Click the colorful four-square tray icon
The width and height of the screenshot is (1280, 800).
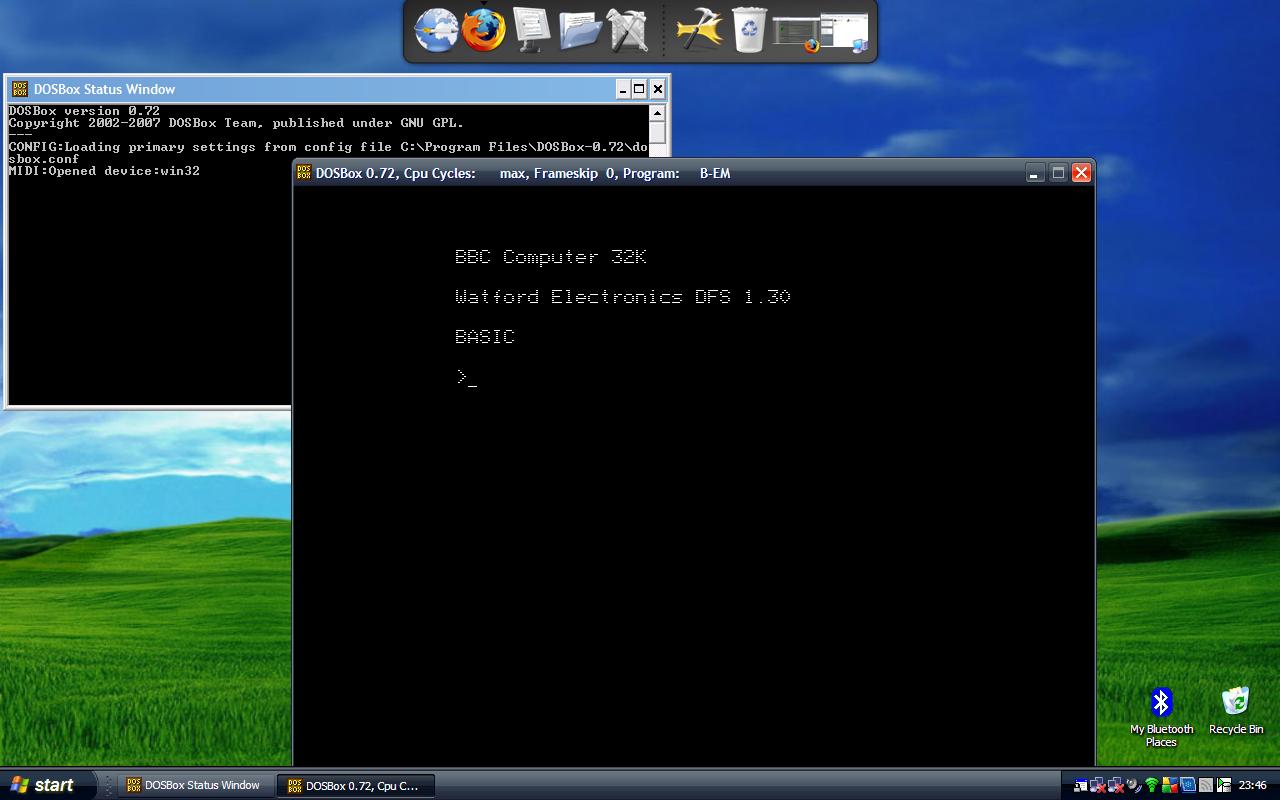click(1170, 786)
